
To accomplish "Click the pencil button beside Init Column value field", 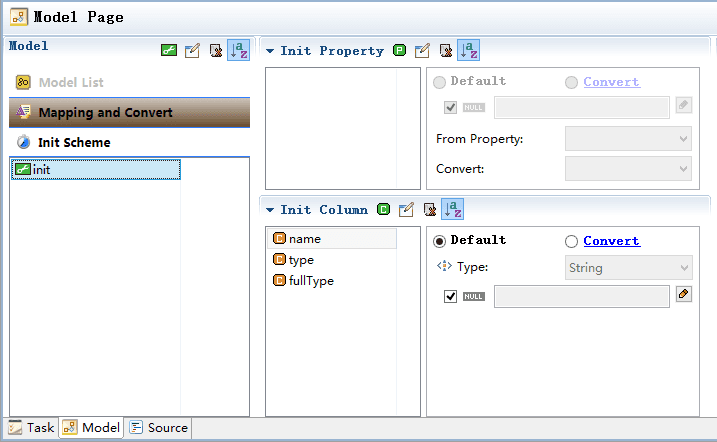I will coord(684,294).
